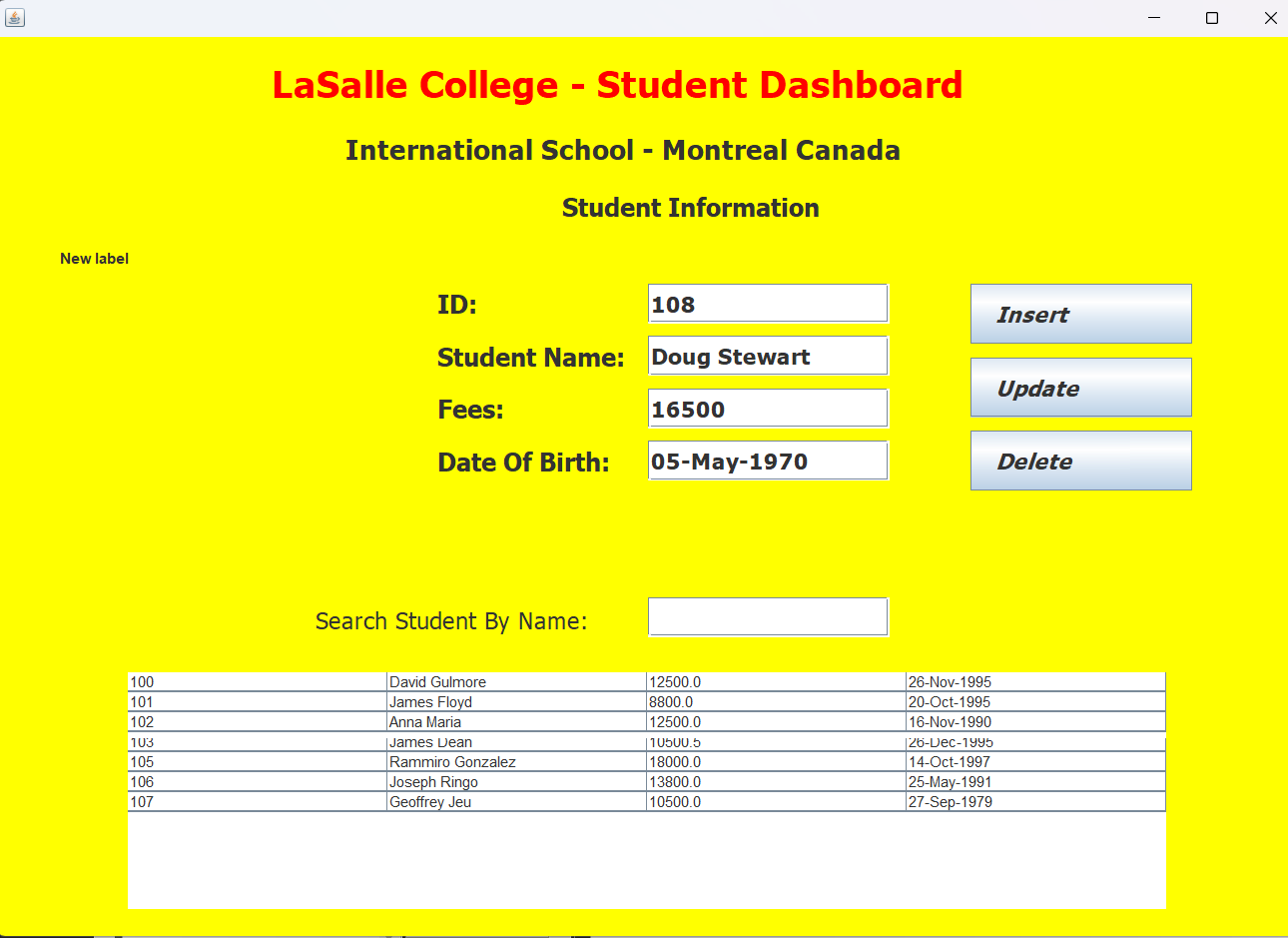Image resolution: width=1288 pixels, height=938 pixels.
Task: Select ID cell 105 in the table
Action: click(258, 762)
